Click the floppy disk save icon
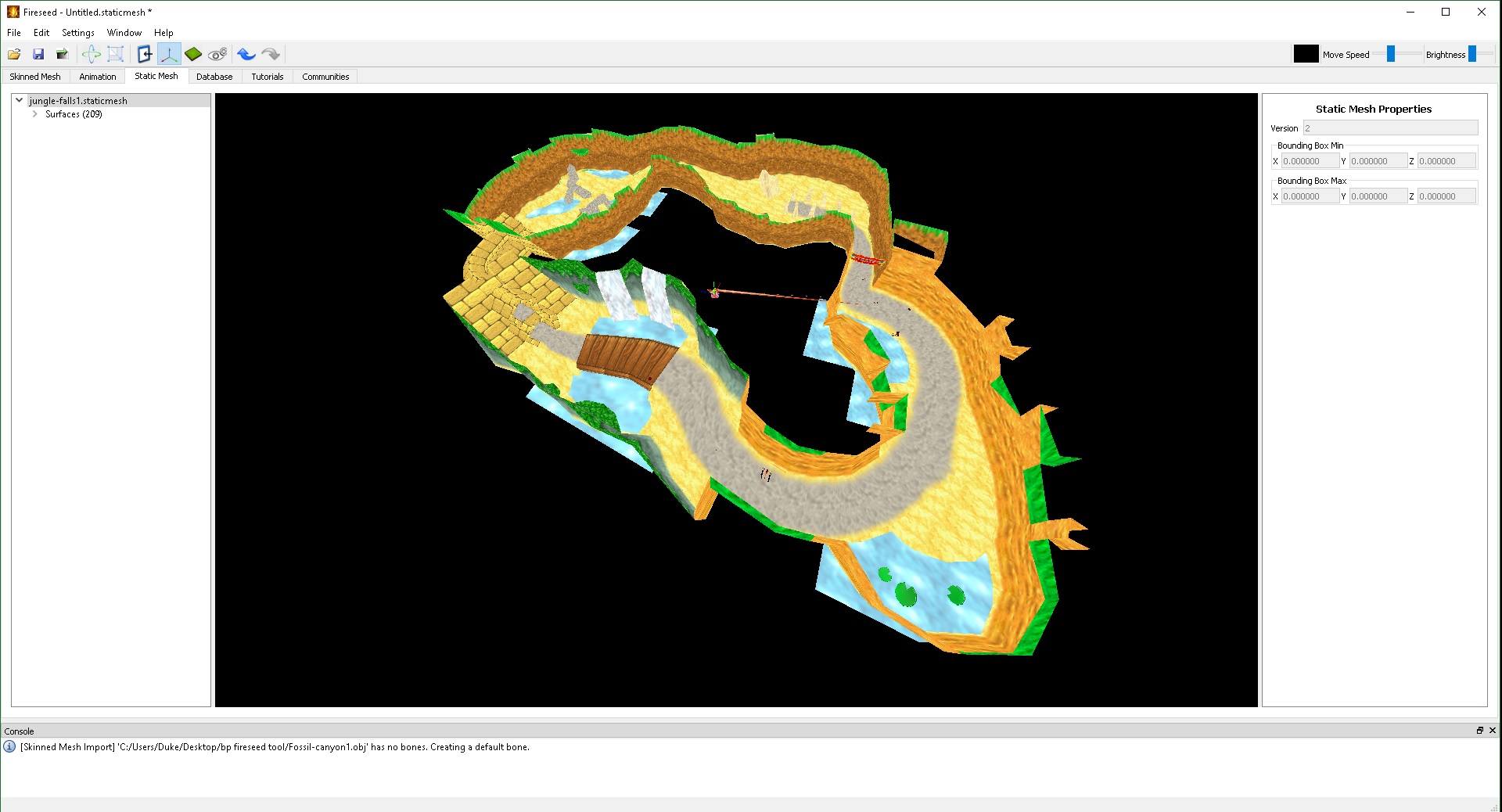Screen dimensions: 1502x812 38,54
